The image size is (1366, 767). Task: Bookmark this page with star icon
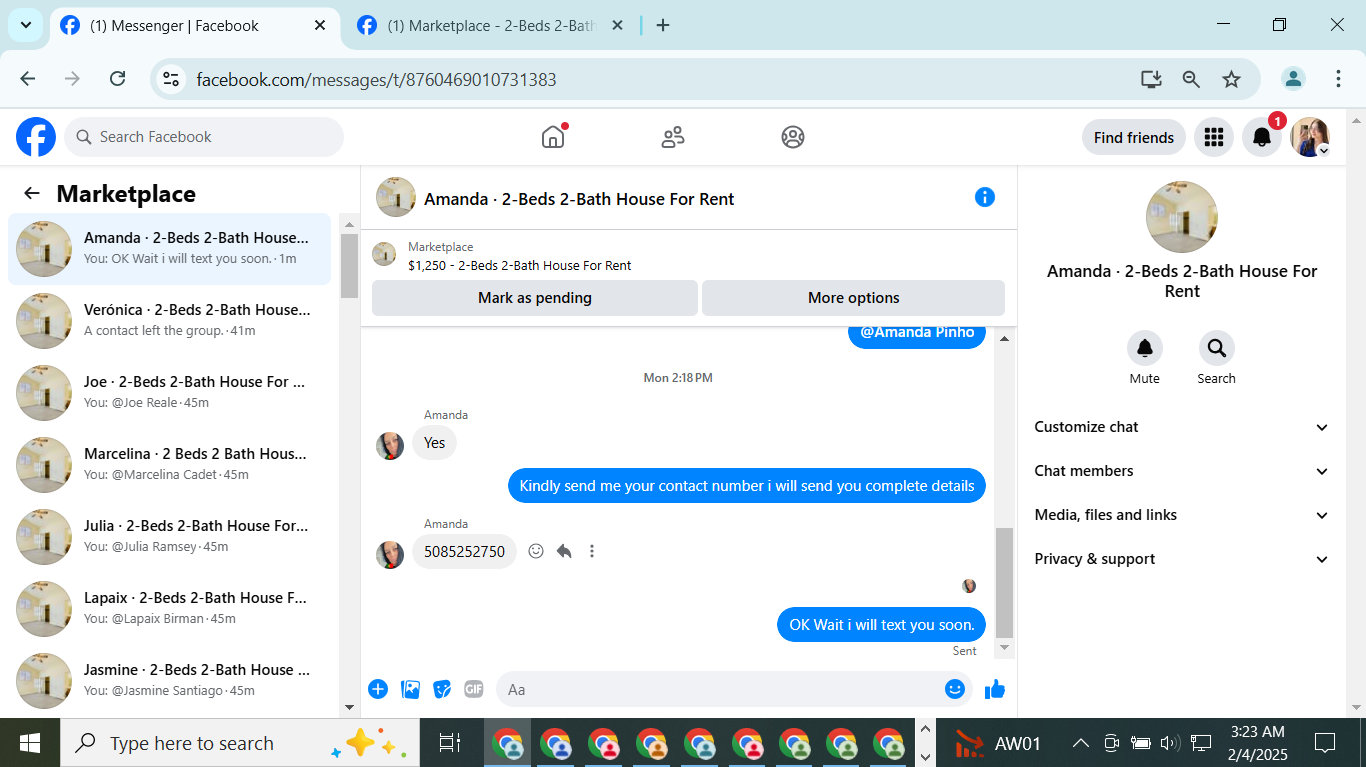pyautogui.click(x=1231, y=79)
